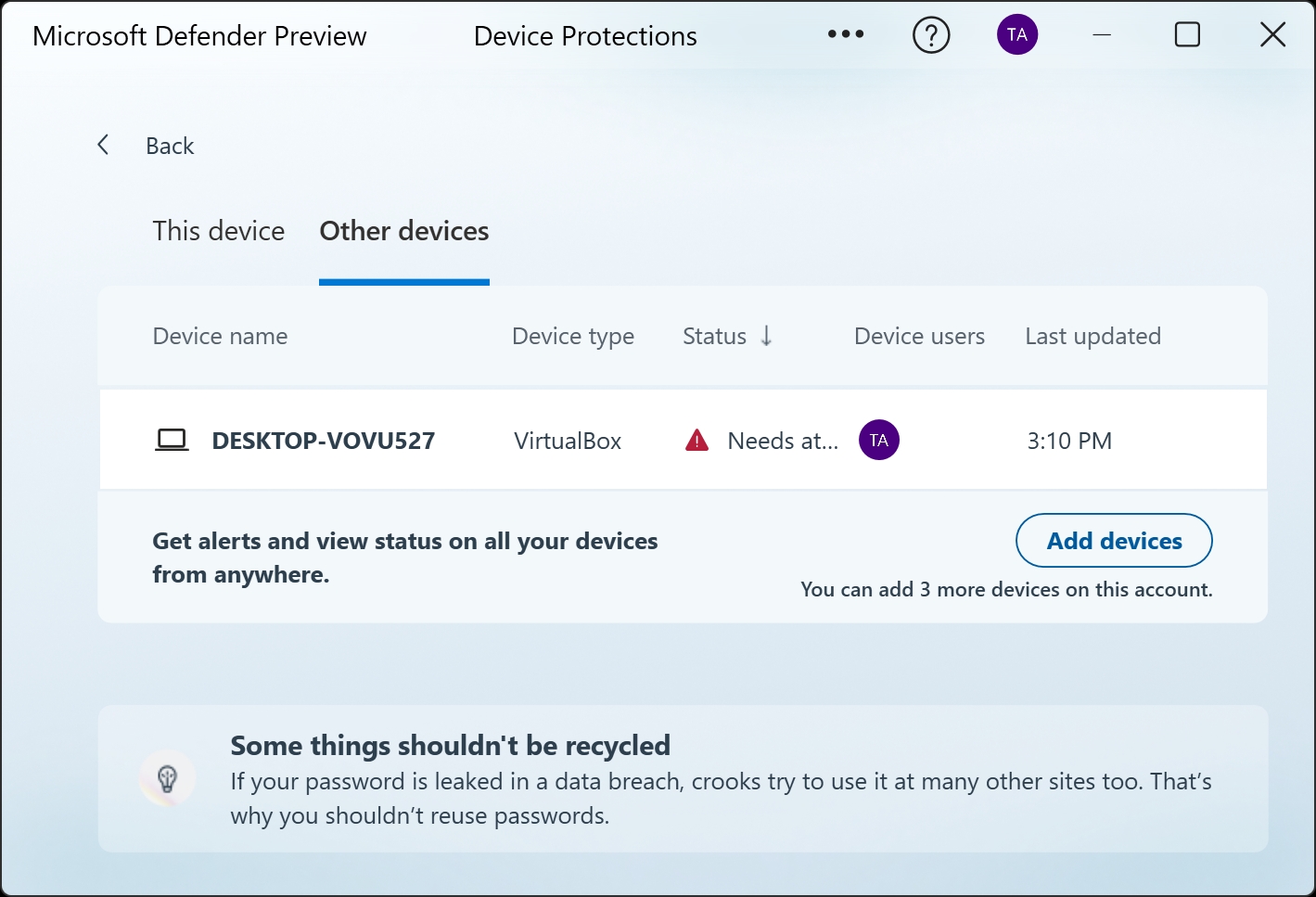
Task: Sort by Device users column header
Action: click(919, 336)
